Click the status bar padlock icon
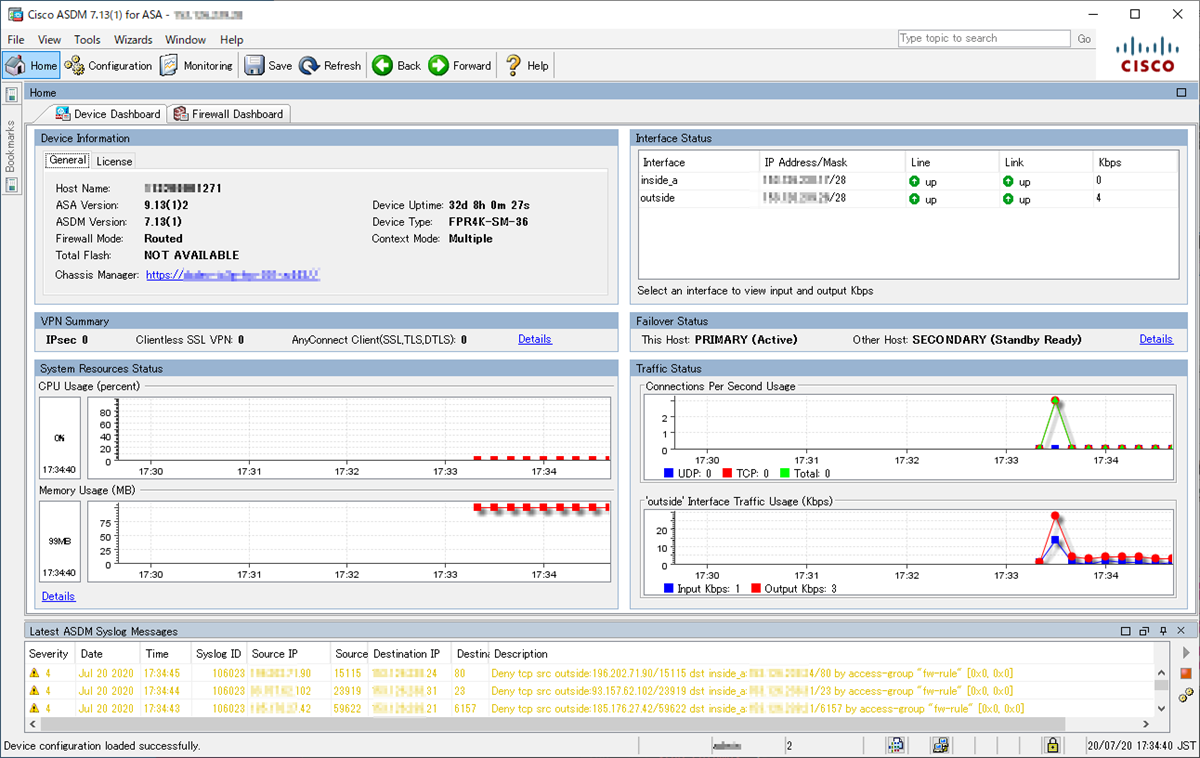The height and width of the screenshot is (758, 1200). click(1051, 745)
